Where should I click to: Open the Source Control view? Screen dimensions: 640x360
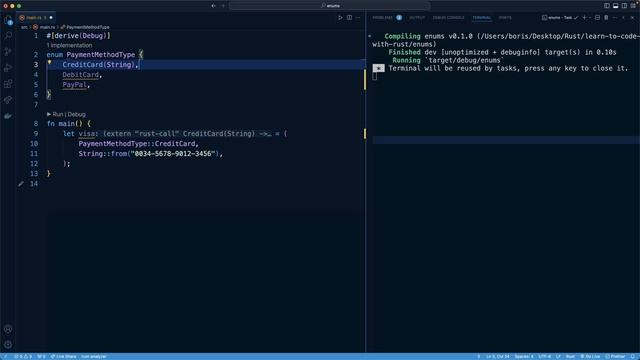pos(8,52)
